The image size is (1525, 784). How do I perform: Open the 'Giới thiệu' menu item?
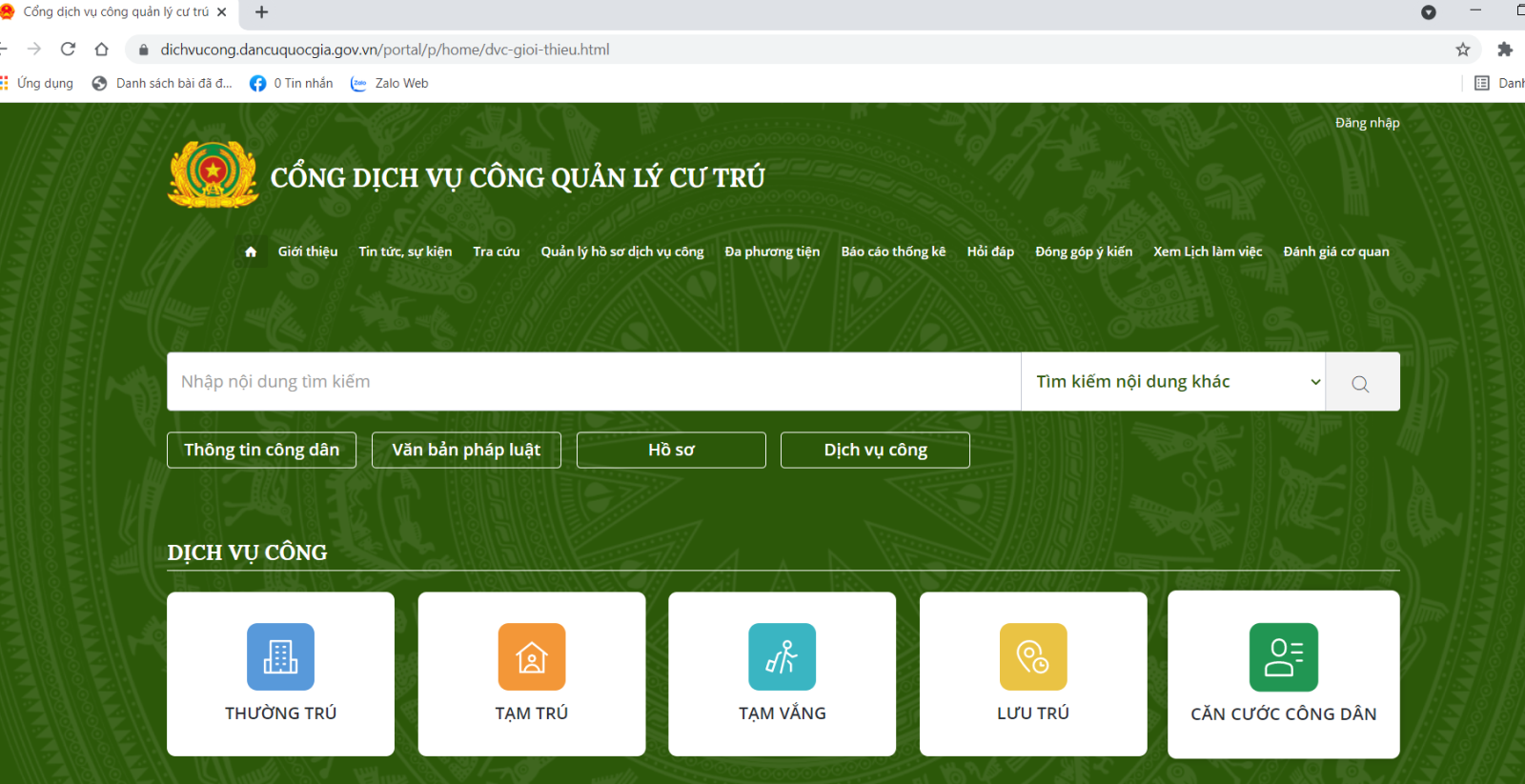[307, 251]
